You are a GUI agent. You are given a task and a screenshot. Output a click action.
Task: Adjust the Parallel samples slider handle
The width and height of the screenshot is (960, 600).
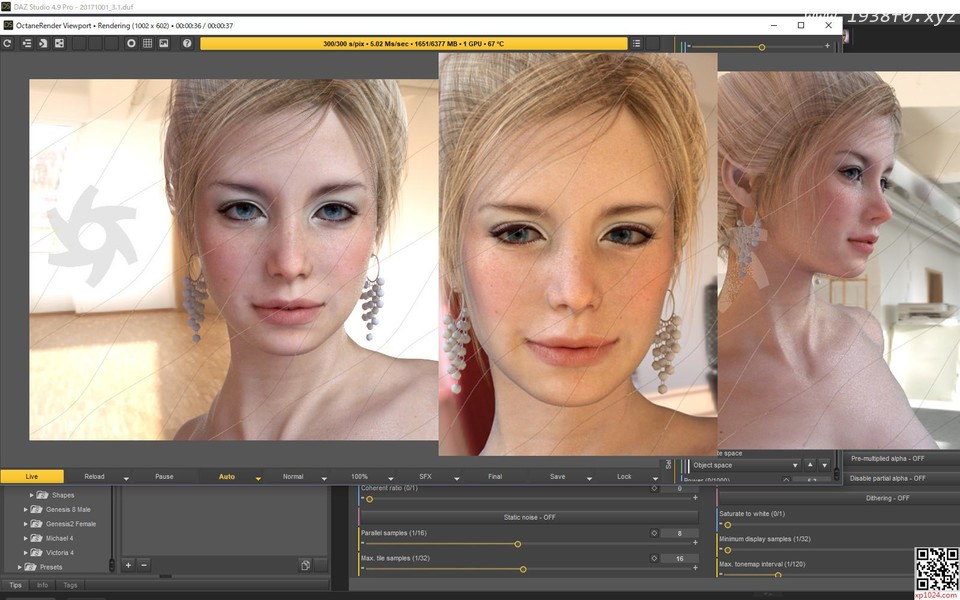click(x=517, y=544)
